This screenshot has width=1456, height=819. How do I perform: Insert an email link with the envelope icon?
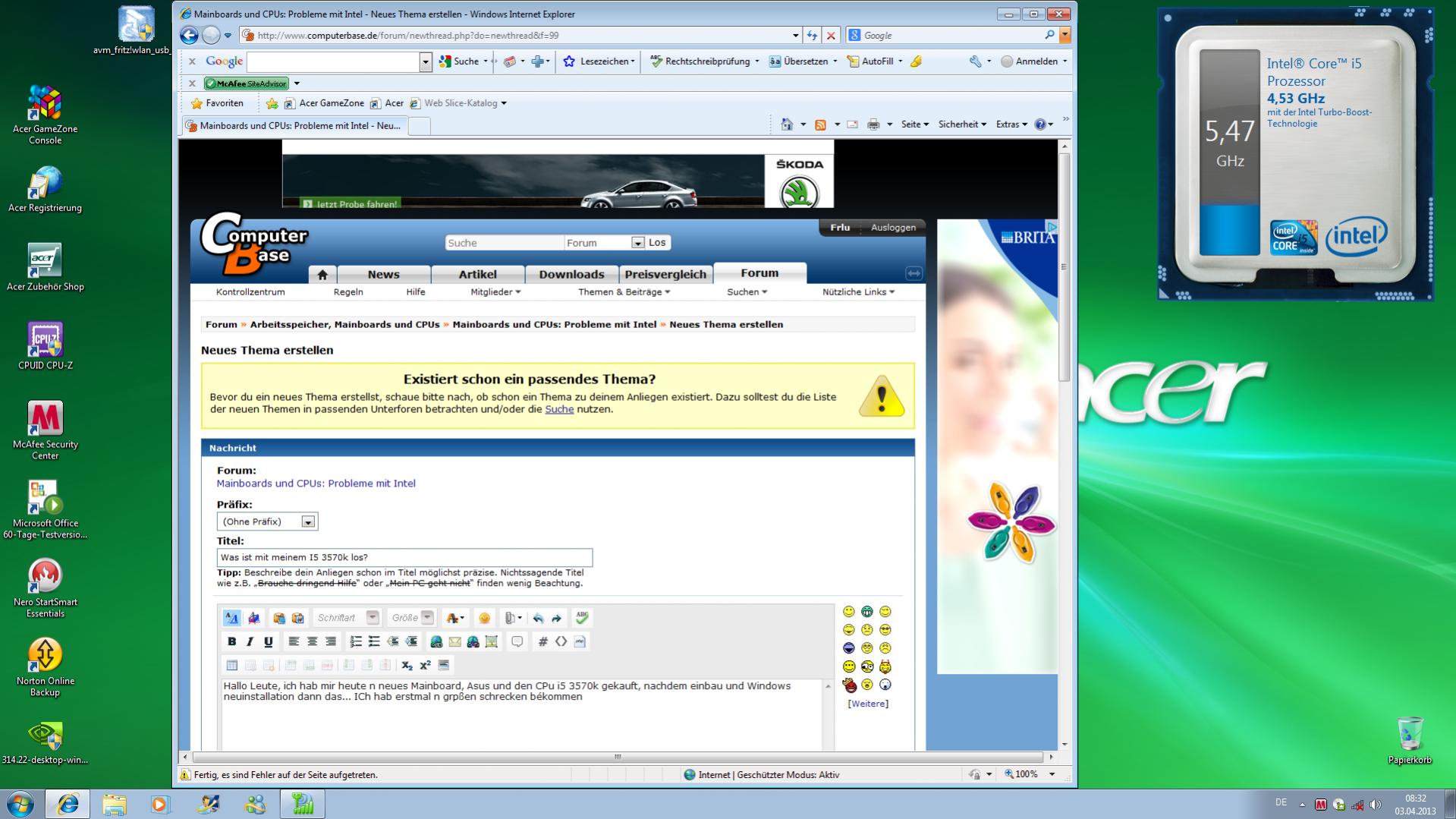click(x=454, y=641)
